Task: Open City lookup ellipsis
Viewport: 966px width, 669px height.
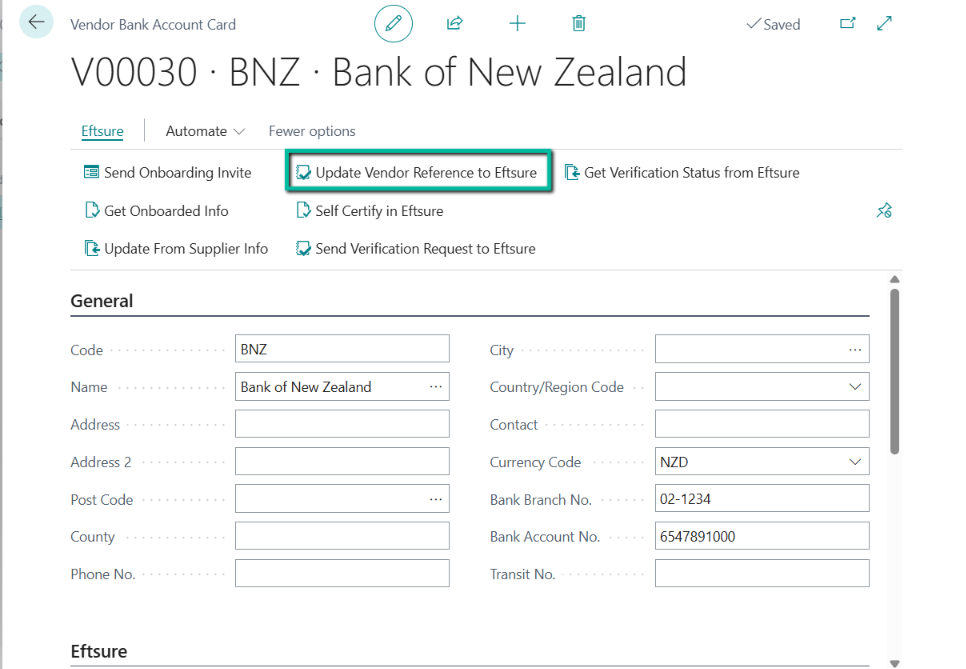Action: point(855,349)
